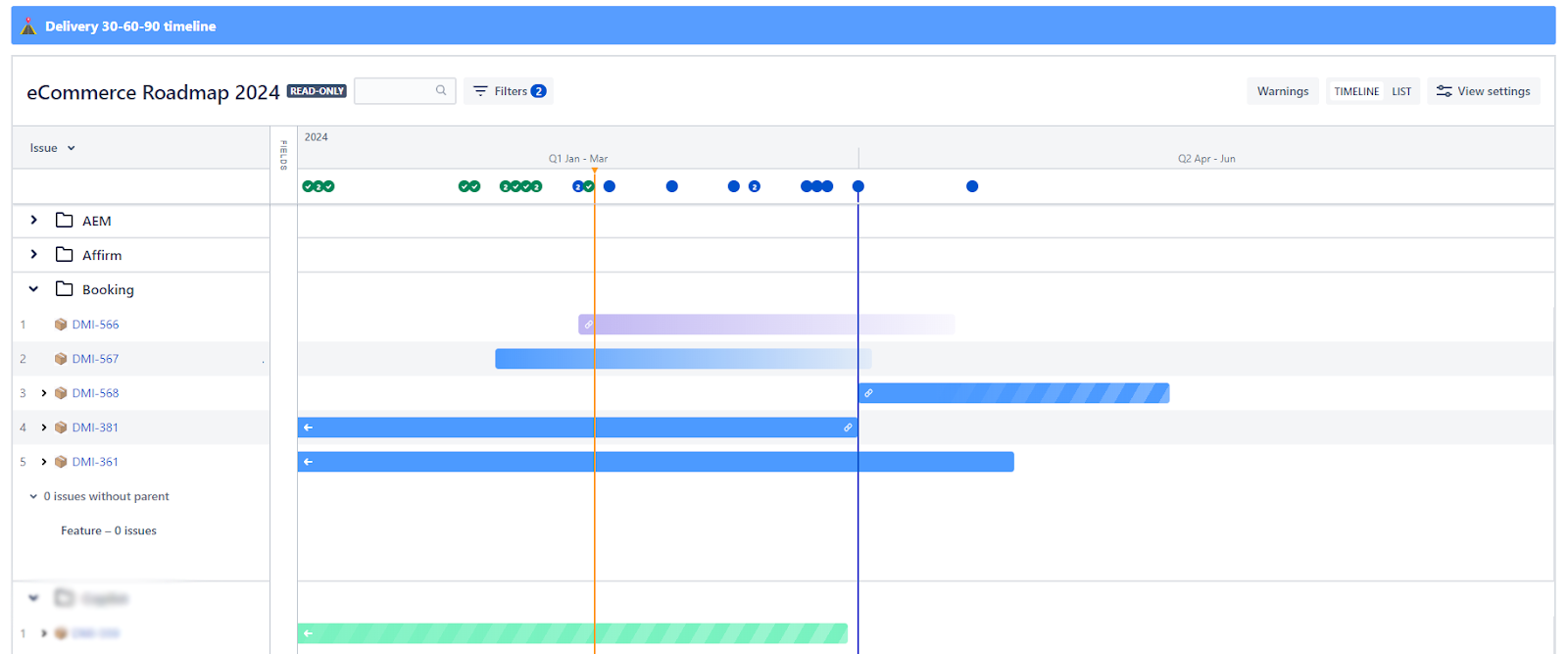Click the purple DMI-566 timeline bar
This screenshot has width=1568, height=654.
point(764,325)
